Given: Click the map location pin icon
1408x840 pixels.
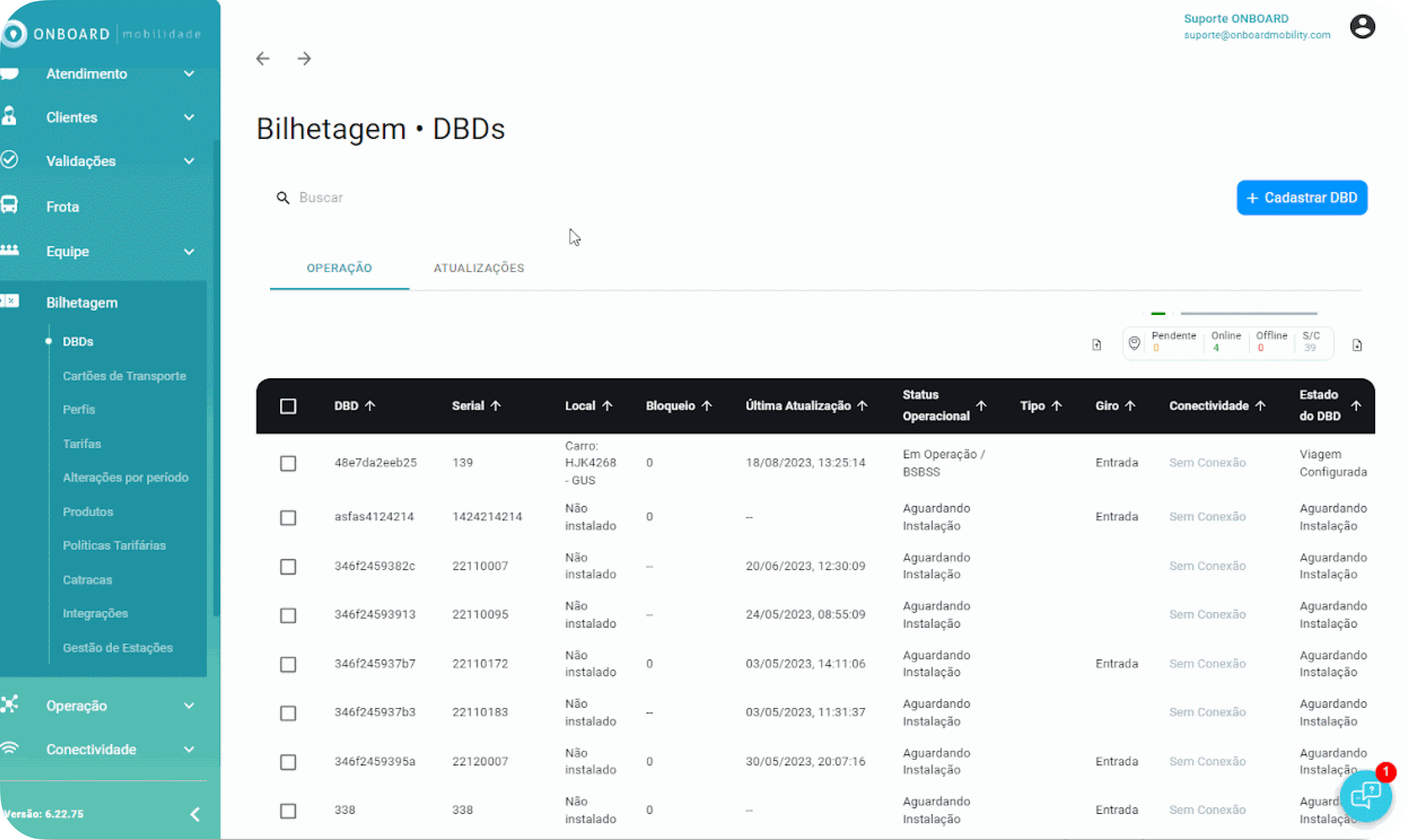Looking at the screenshot, I should pos(1134,343).
